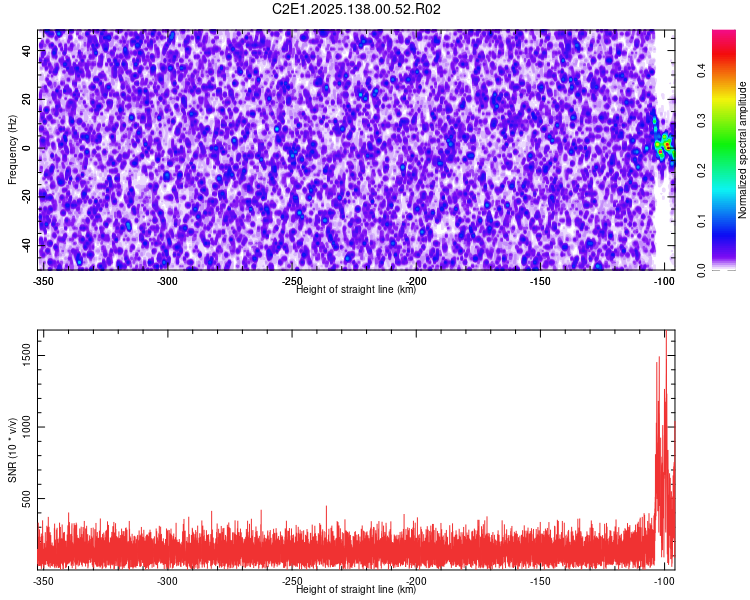Click the SNR plot's 'Height of straight line (km)' label

[356, 589]
